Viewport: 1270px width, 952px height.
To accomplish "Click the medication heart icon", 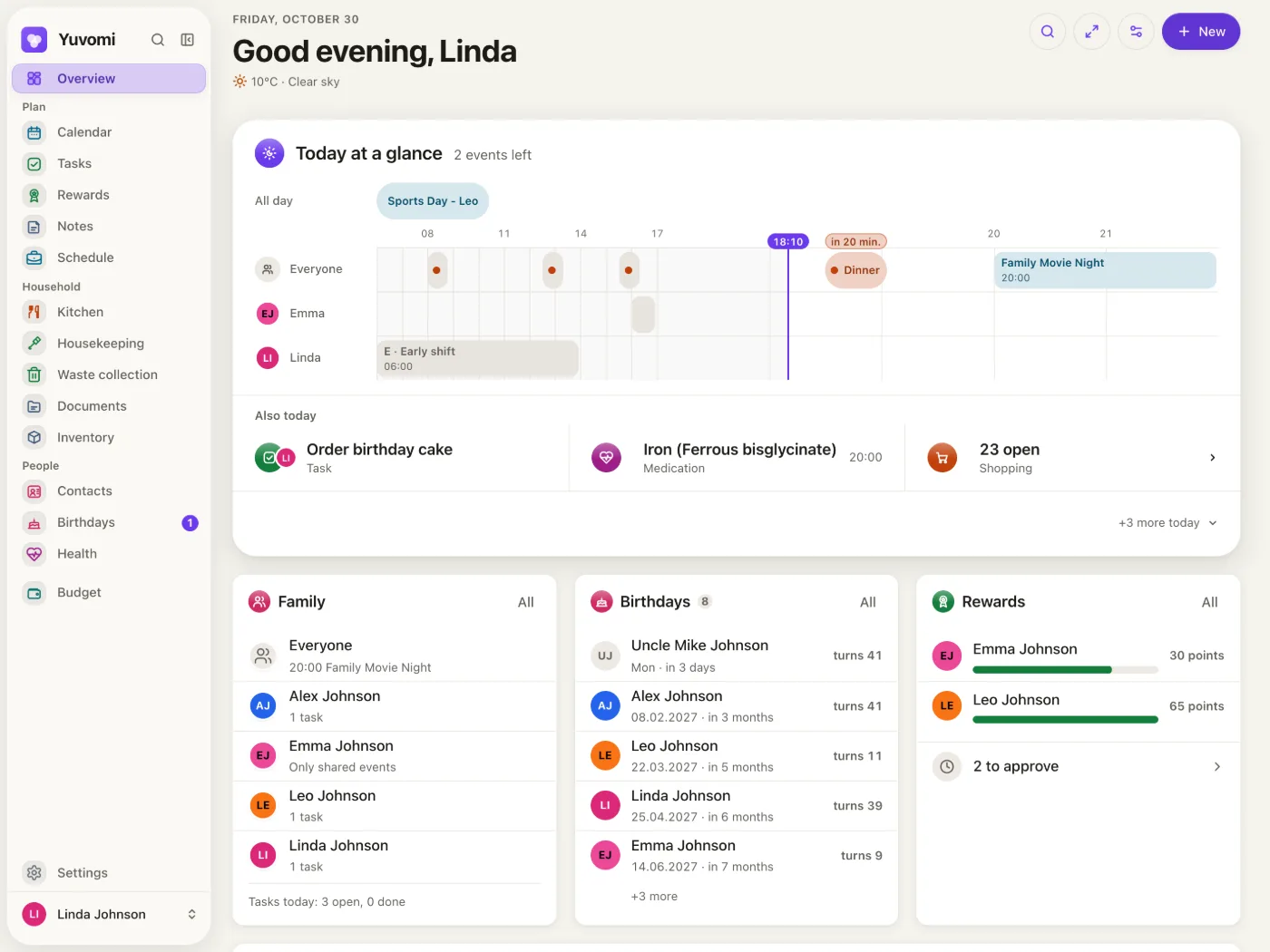I will click(607, 458).
